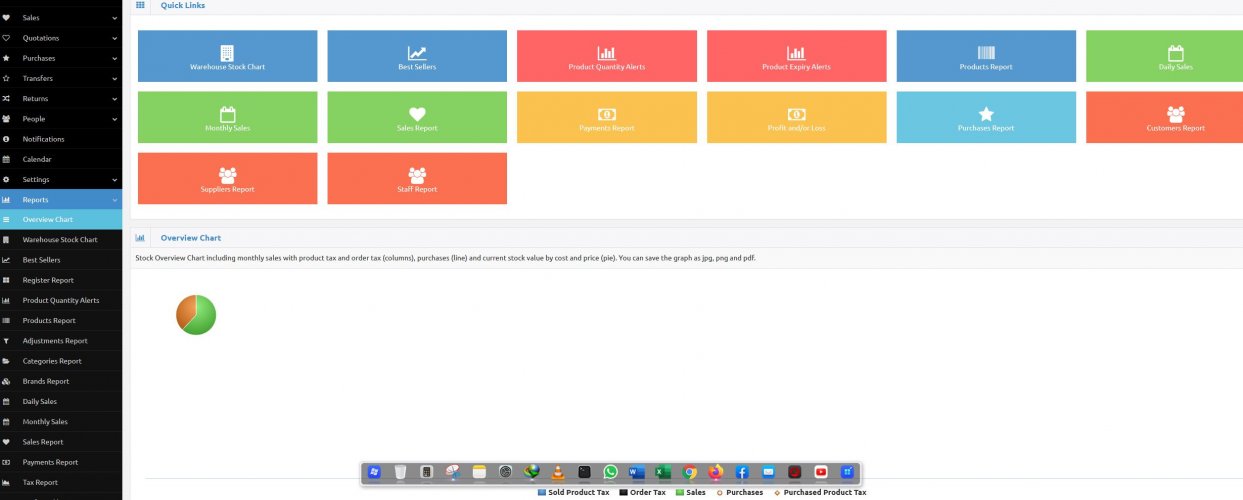Expand the Returns sidebar menu chevron

pos(115,99)
